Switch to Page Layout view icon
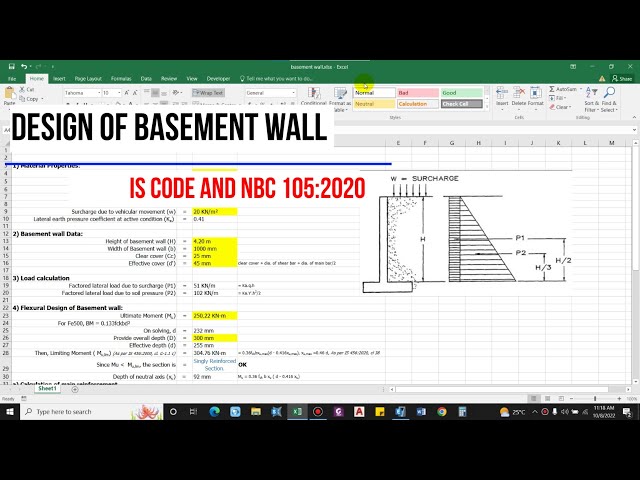 [x=547, y=398]
